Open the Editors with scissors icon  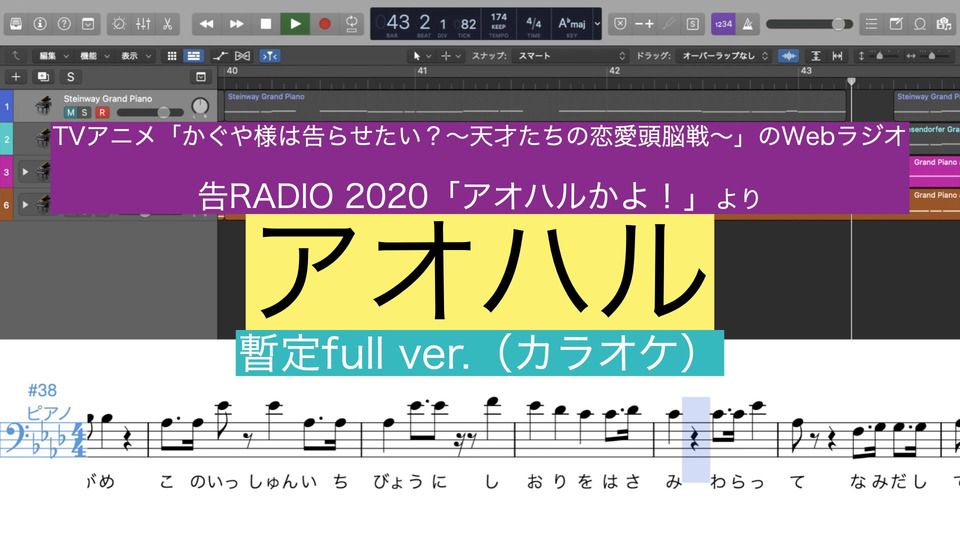tap(167, 24)
